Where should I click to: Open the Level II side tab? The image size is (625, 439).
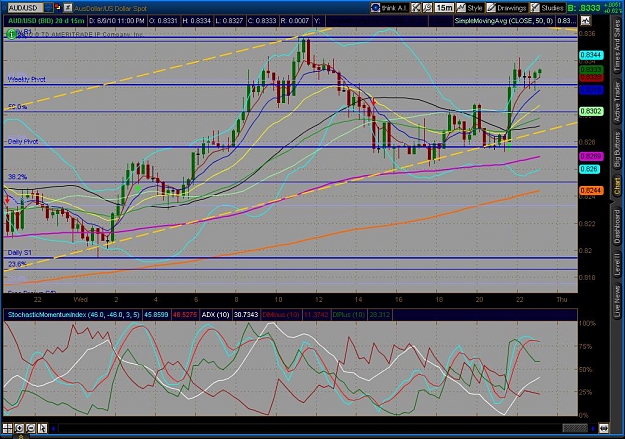[617, 264]
